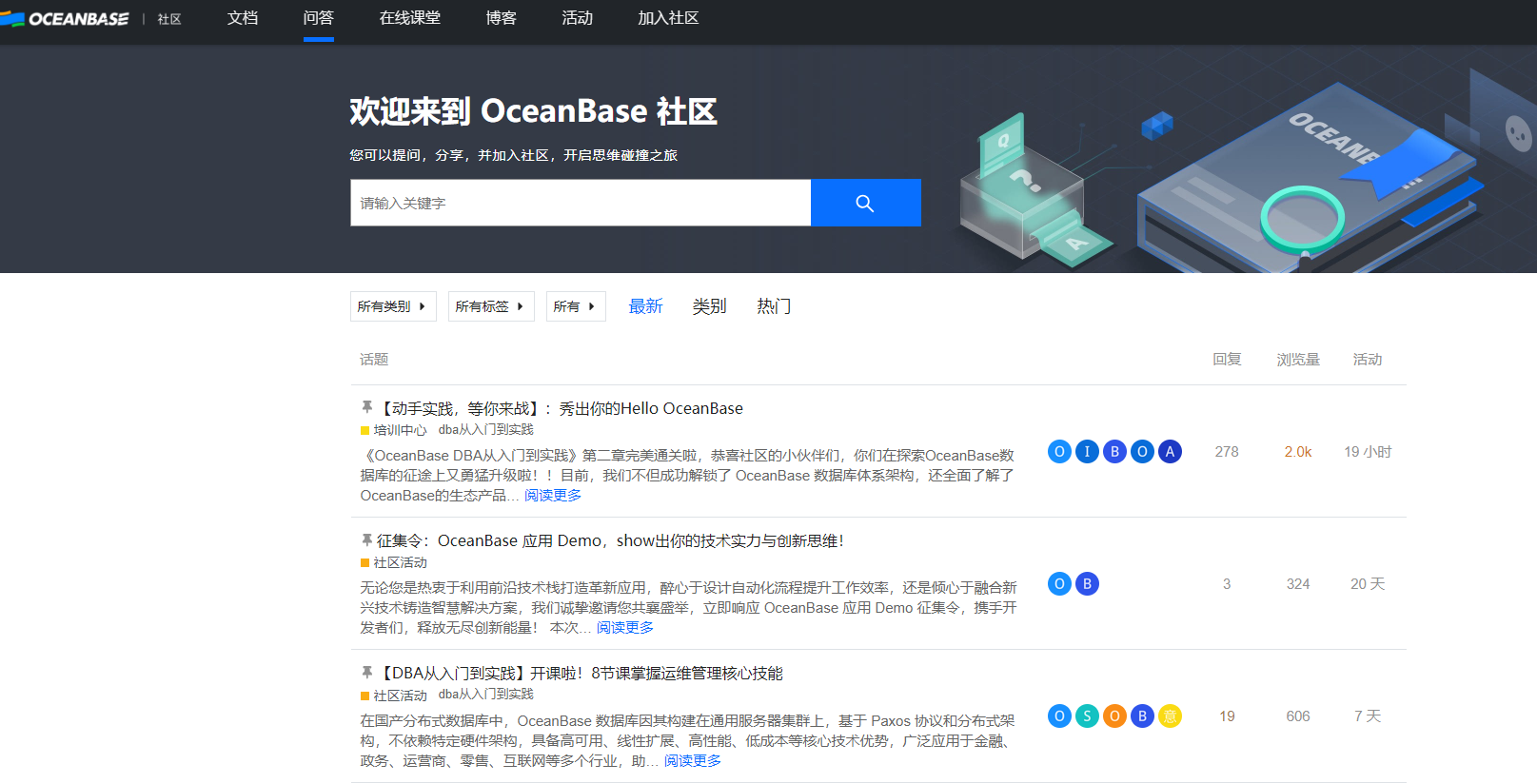Image resolution: width=1537 pixels, height=784 pixels.
Task: Click the I avatar in Hello OceanBase row
Action: pyautogui.click(x=1087, y=451)
